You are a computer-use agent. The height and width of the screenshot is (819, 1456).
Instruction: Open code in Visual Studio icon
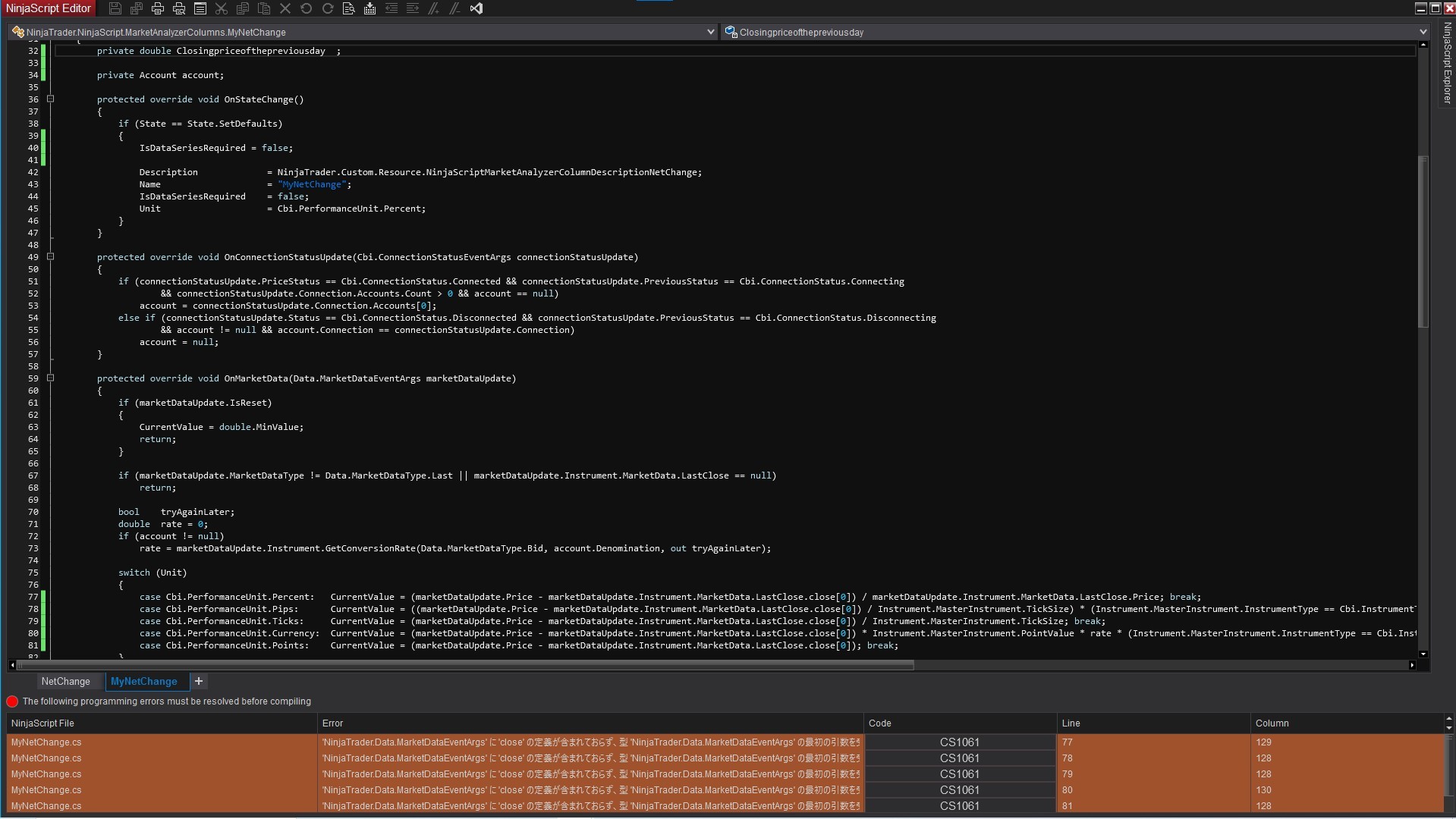476,8
